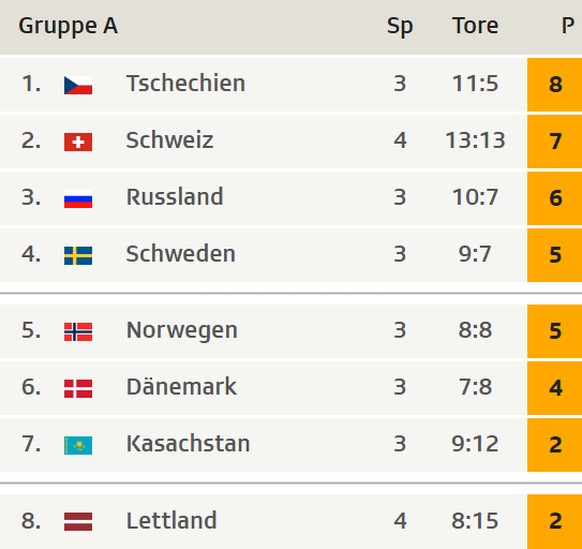Click the Swedish flag icon

(78, 255)
